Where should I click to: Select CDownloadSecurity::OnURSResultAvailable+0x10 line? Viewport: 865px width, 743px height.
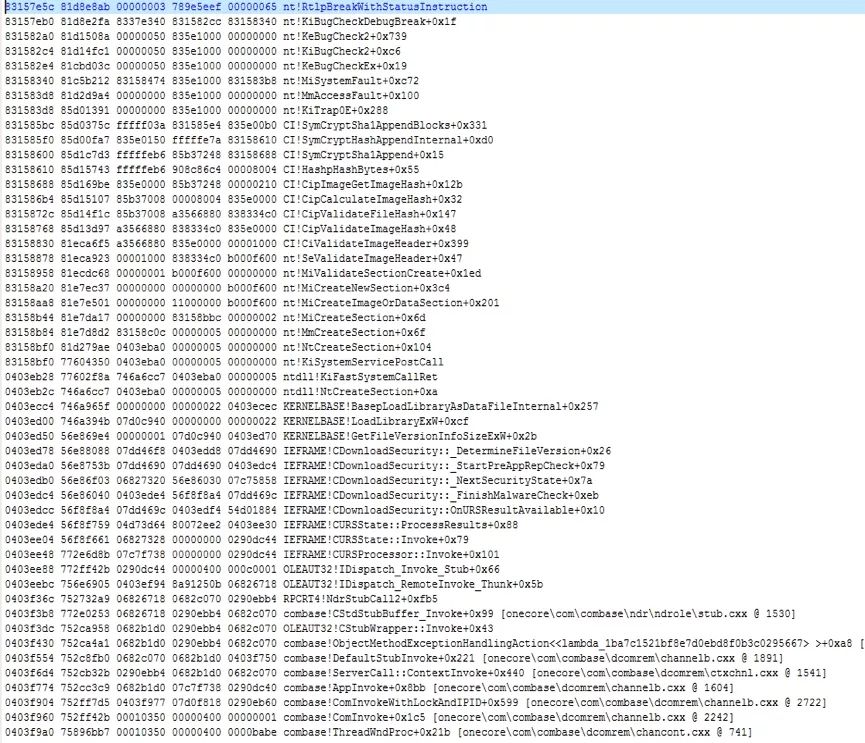click(305, 510)
